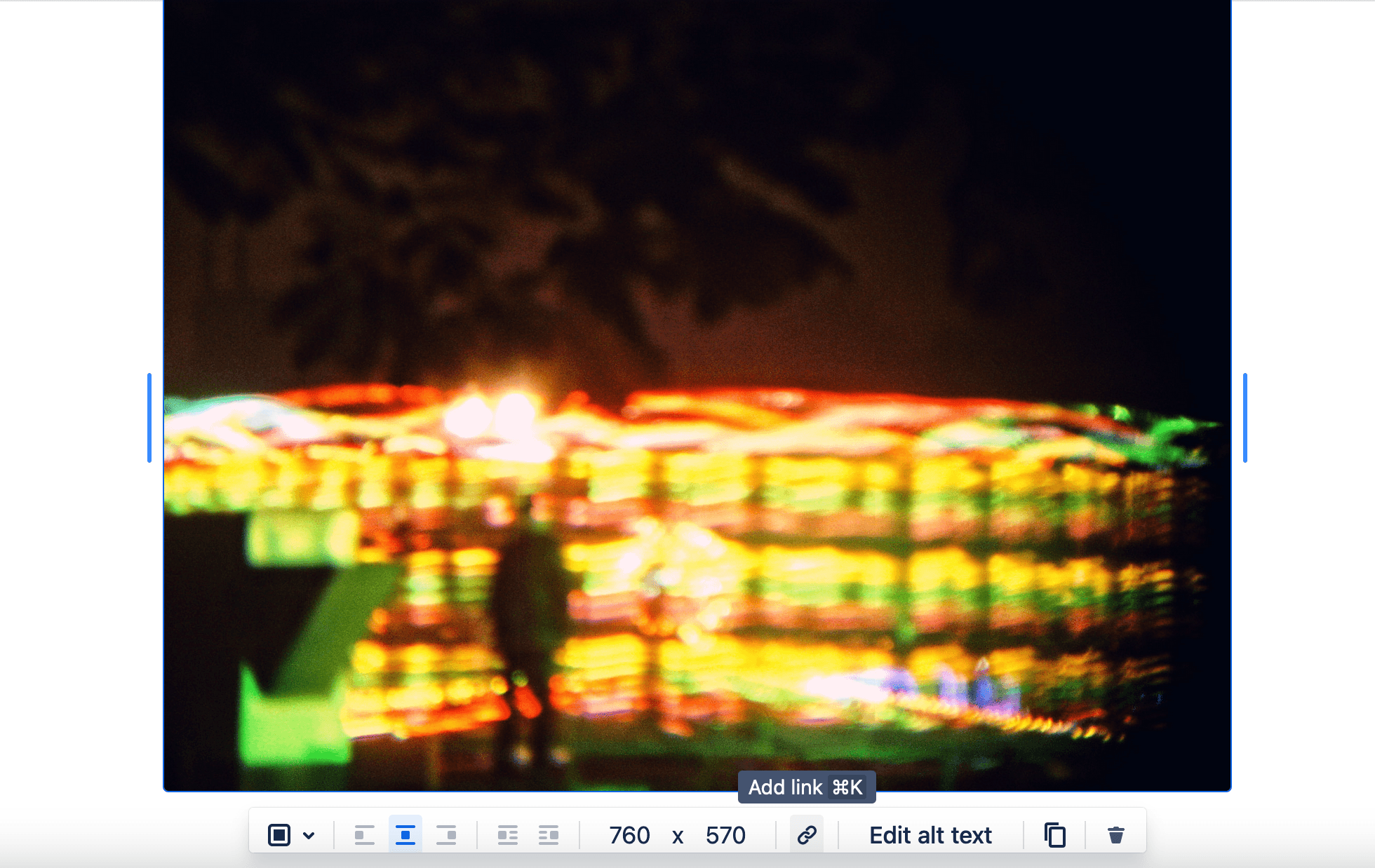Open Edit alt text

tap(930, 835)
